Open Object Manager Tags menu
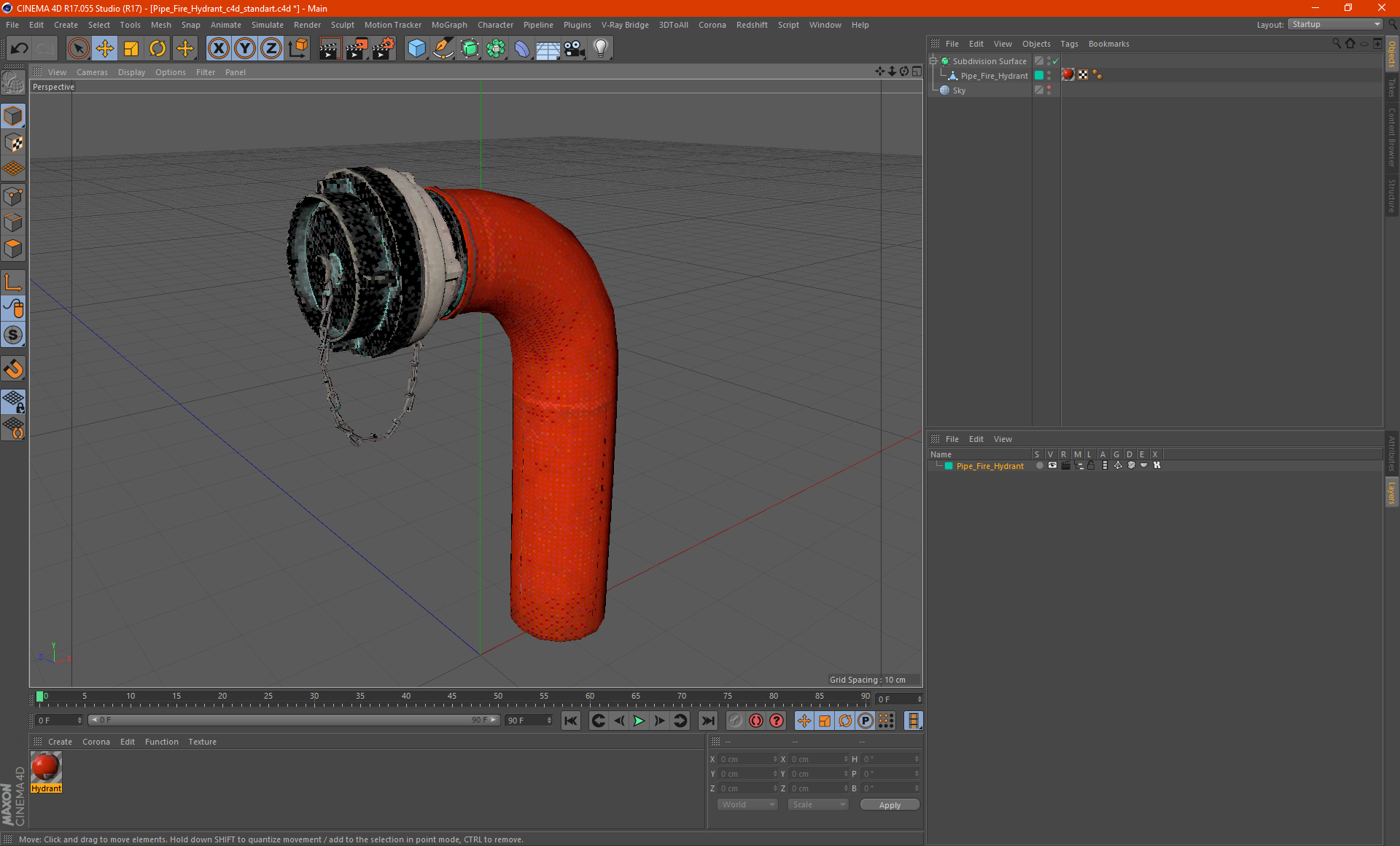This screenshot has width=1400, height=846. (1069, 44)
